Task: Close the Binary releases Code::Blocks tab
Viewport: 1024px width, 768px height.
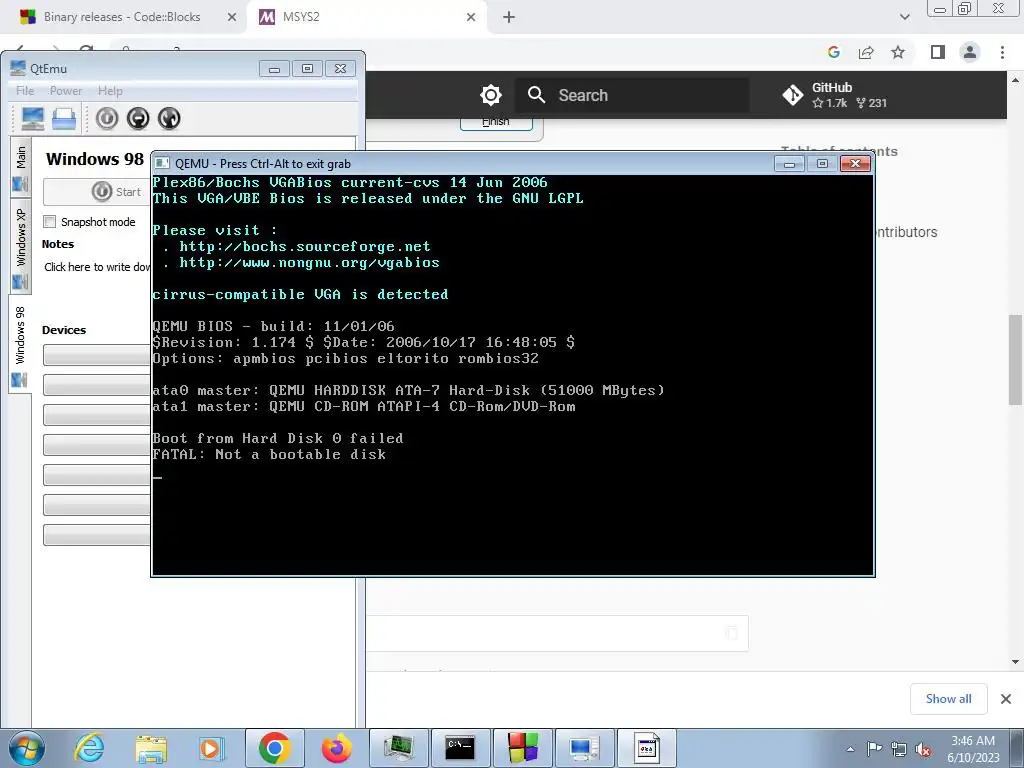Action: 231,17
